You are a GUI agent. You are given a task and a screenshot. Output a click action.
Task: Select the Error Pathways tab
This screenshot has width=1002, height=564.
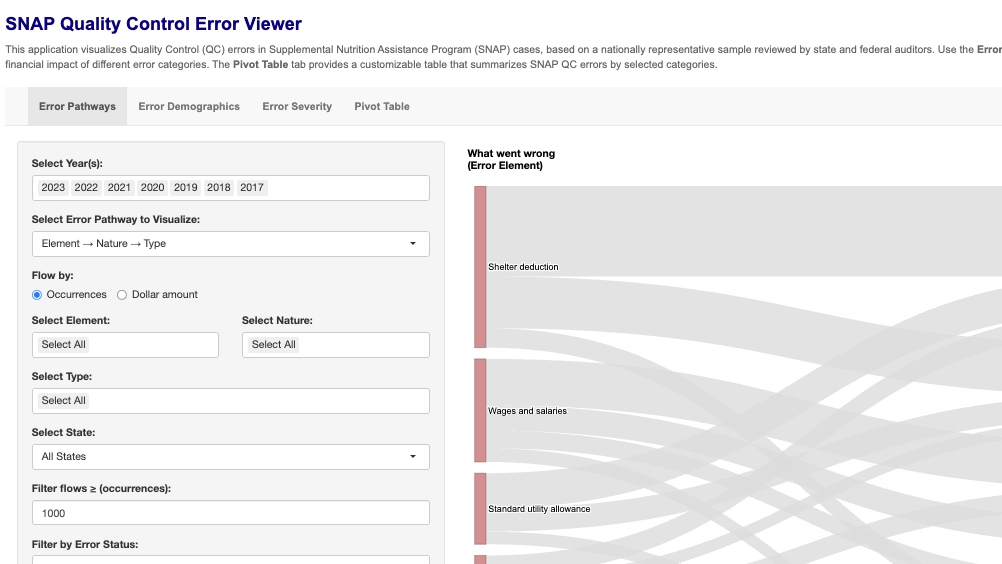pos(77,106)
